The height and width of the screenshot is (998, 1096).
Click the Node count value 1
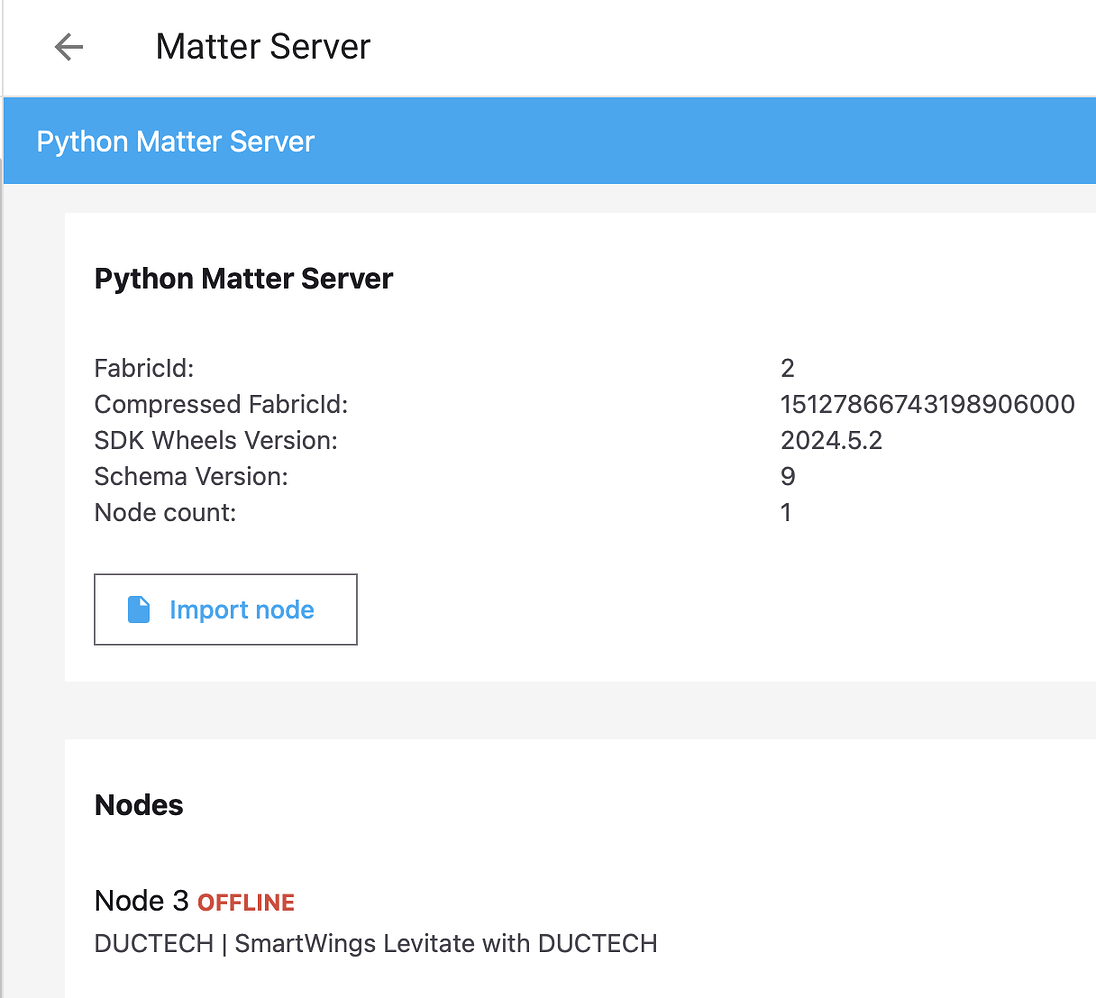pos(786,512)
